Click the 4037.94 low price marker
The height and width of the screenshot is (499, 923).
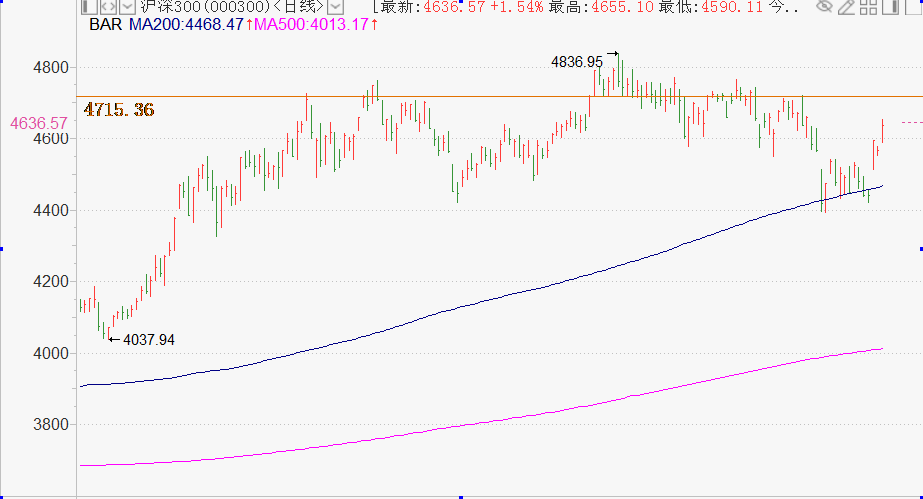[149, 340]
